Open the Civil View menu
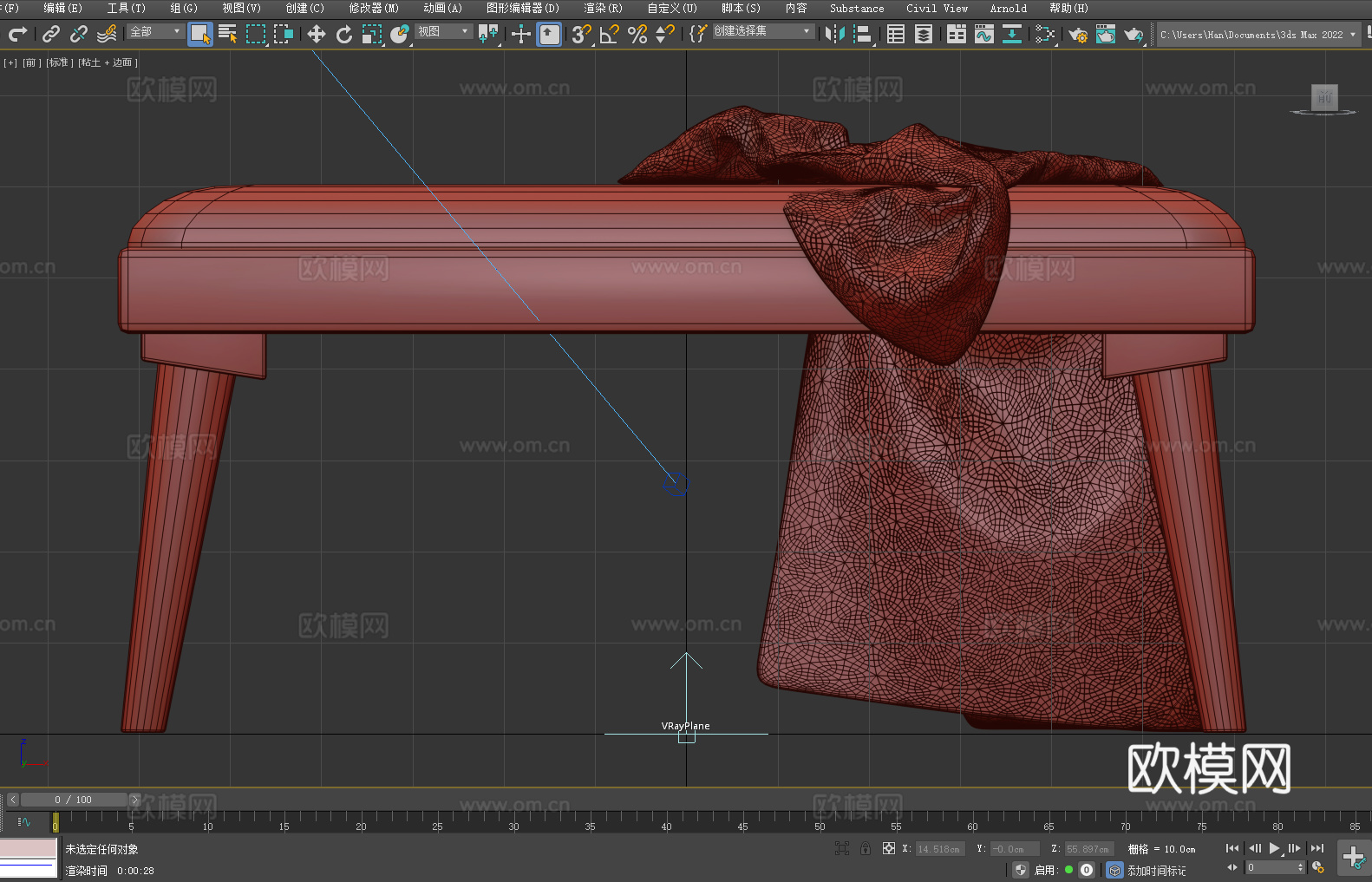 pyautogui.click(x=937, y=8)
